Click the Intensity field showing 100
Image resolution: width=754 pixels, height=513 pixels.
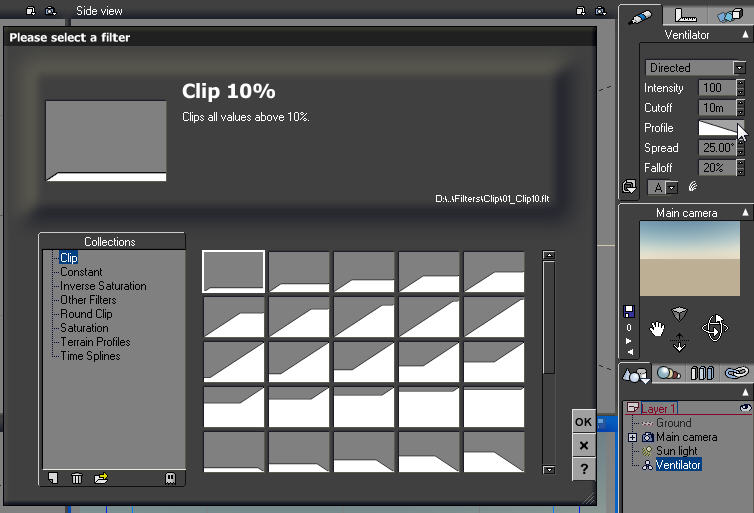[717, 88]
